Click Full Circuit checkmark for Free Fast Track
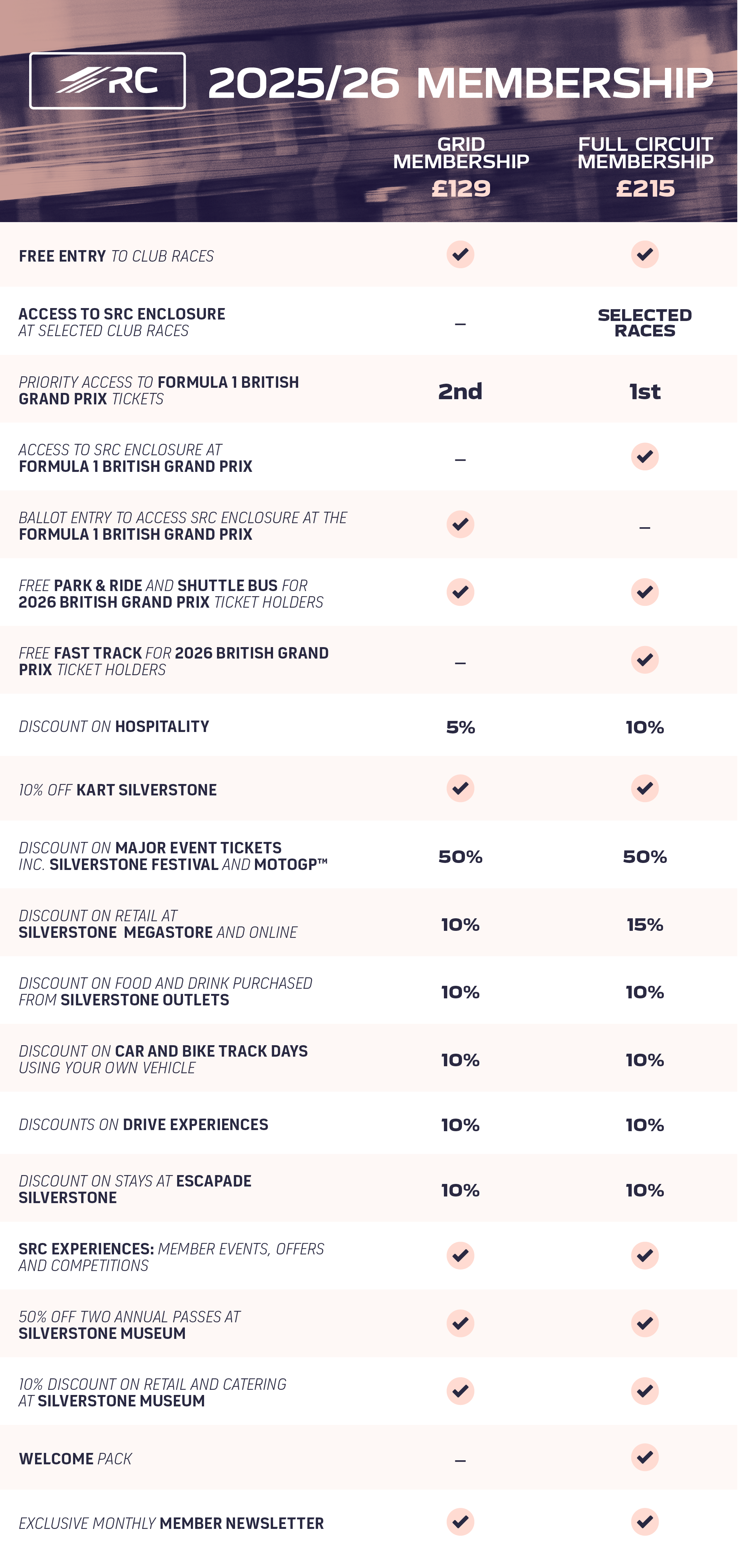 tap(644, 660)
